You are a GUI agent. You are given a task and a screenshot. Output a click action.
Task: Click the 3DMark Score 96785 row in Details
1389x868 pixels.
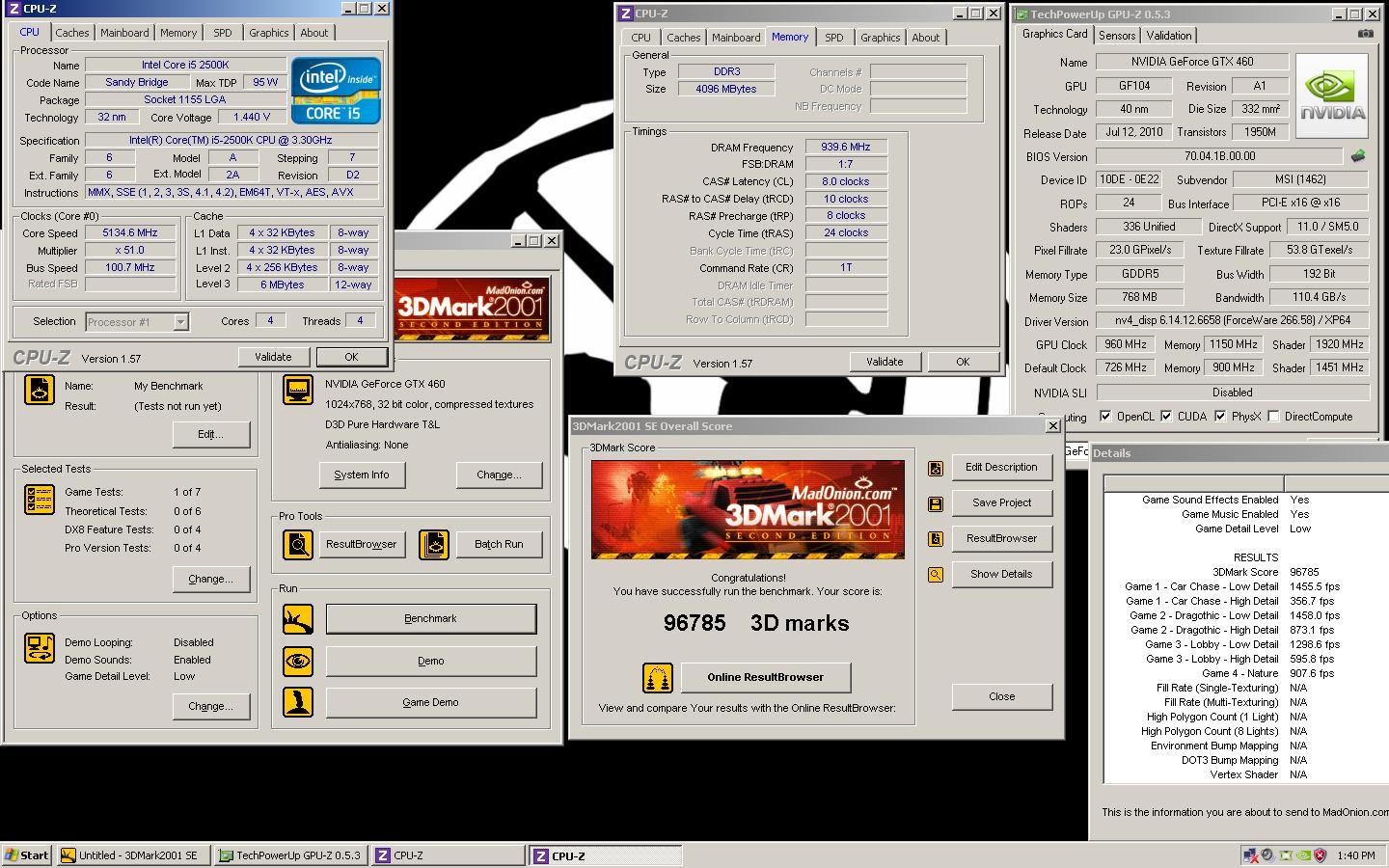coord(1244,572)
